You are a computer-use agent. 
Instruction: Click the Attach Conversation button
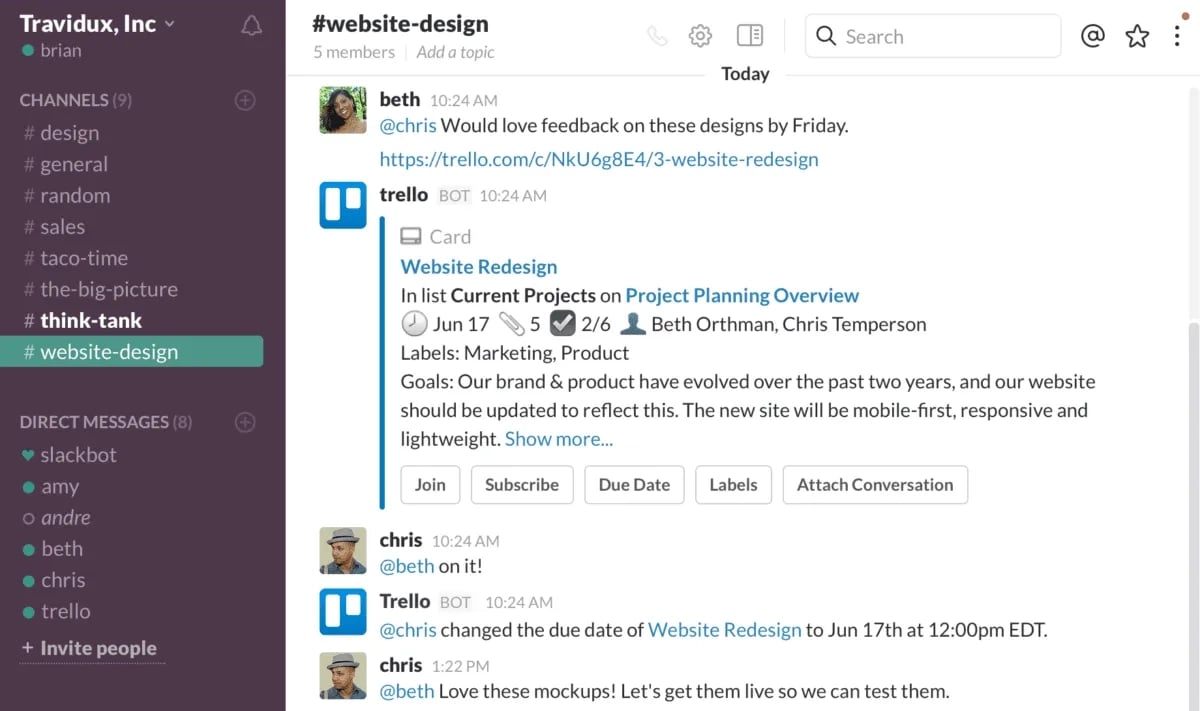point(874,485)
